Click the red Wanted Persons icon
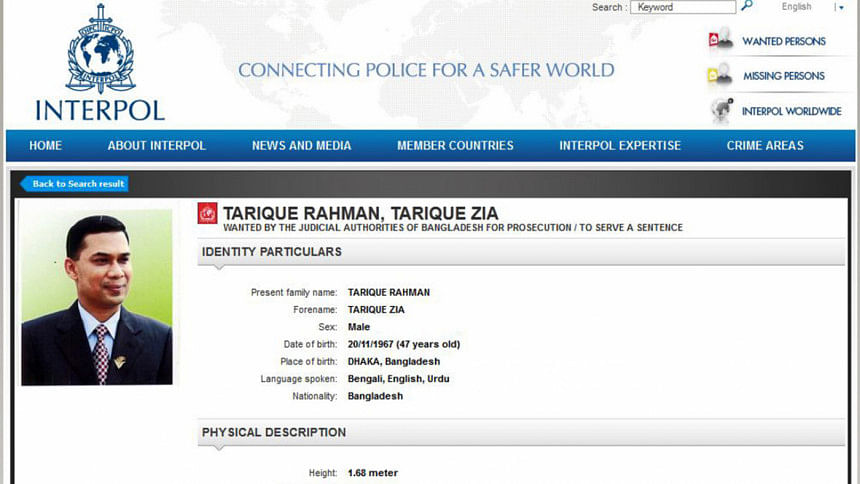Screen dimensions: 860x484 719,41
